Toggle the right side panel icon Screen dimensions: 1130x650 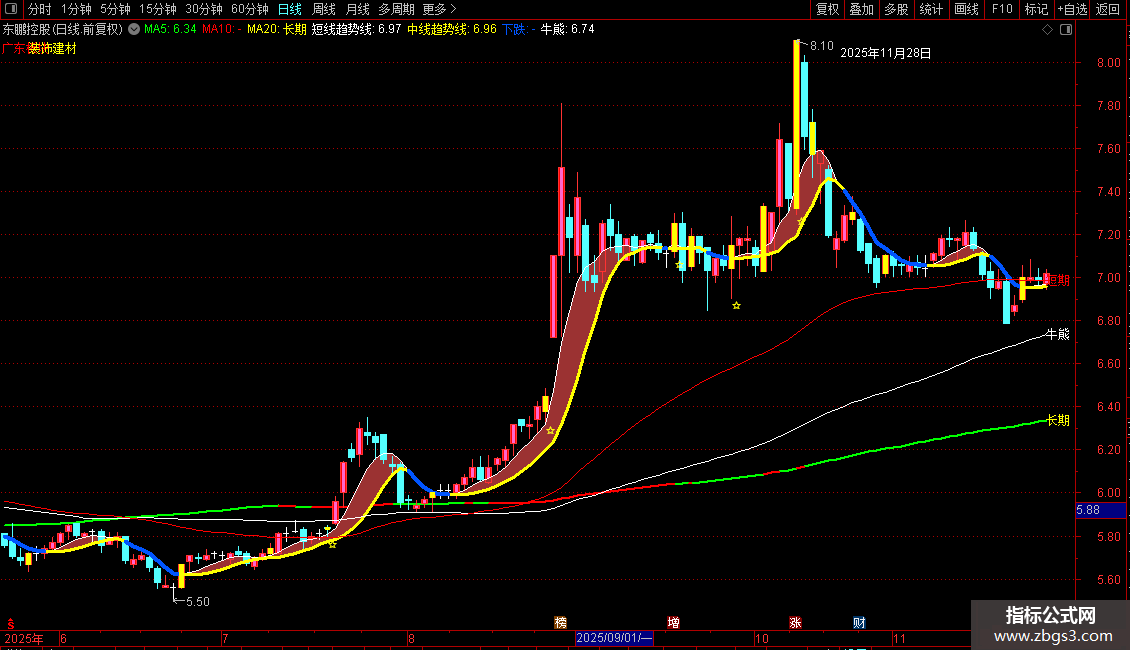[1066, 29]
